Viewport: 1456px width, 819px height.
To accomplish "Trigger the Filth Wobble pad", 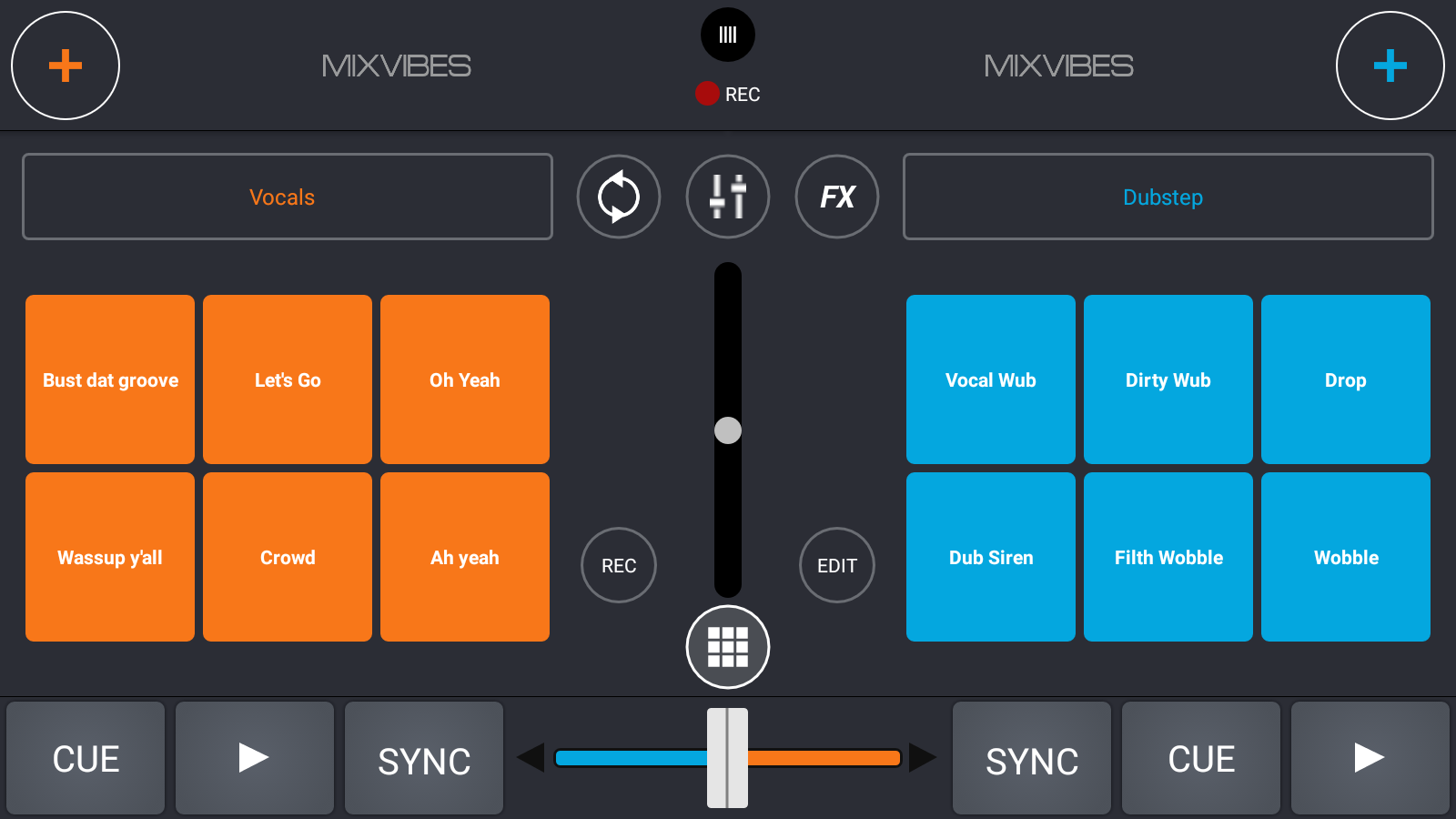I will click(x=1168, y=557).
